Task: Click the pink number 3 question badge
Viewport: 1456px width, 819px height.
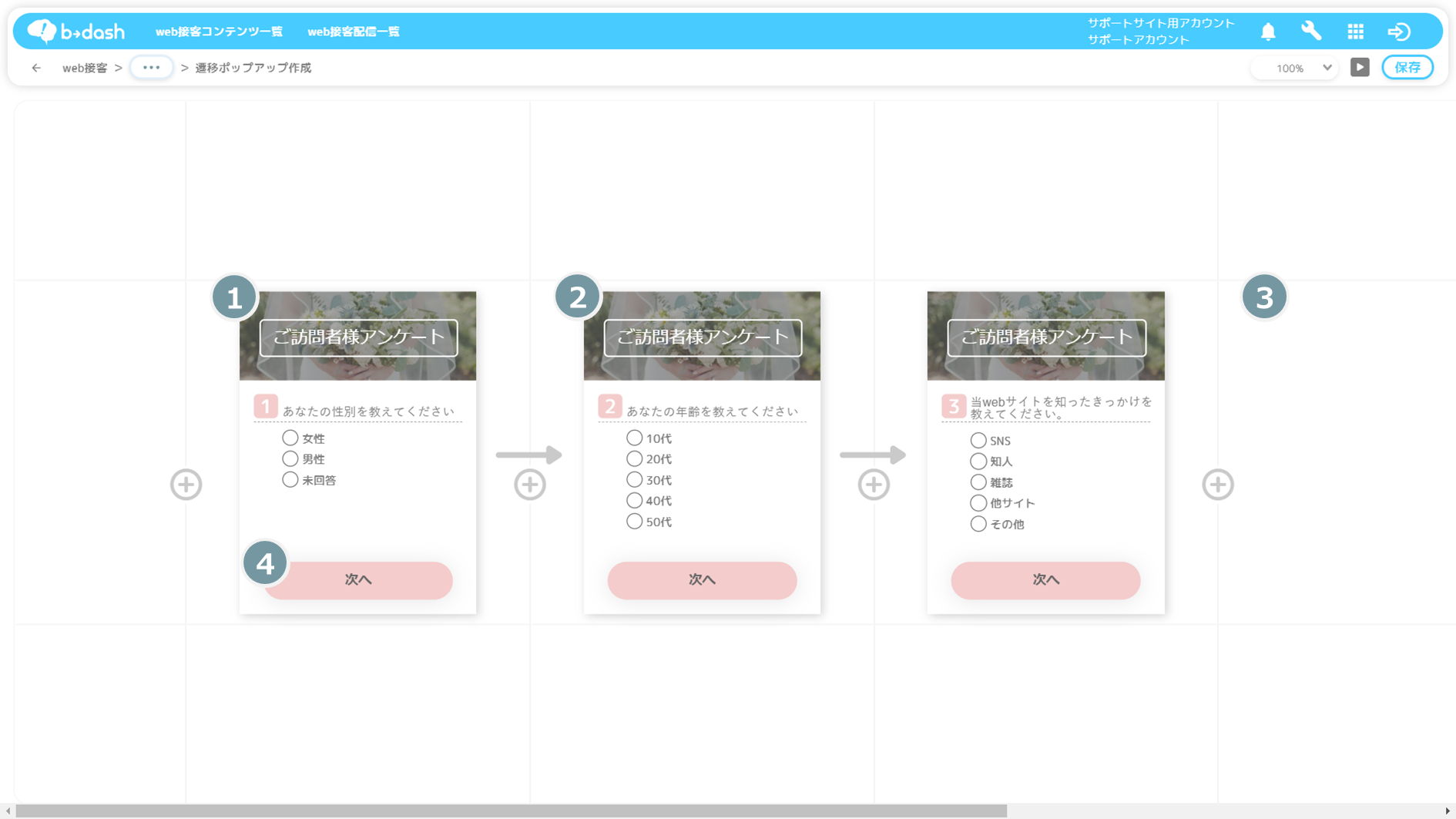Action: (x=954, y=406)
